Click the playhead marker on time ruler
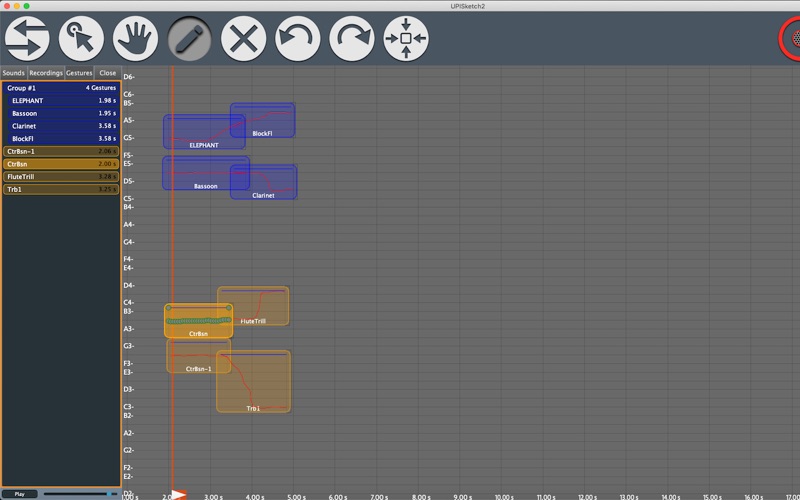Image resolution: width=800 pixels, height=500 pixels. click(179, 494)
